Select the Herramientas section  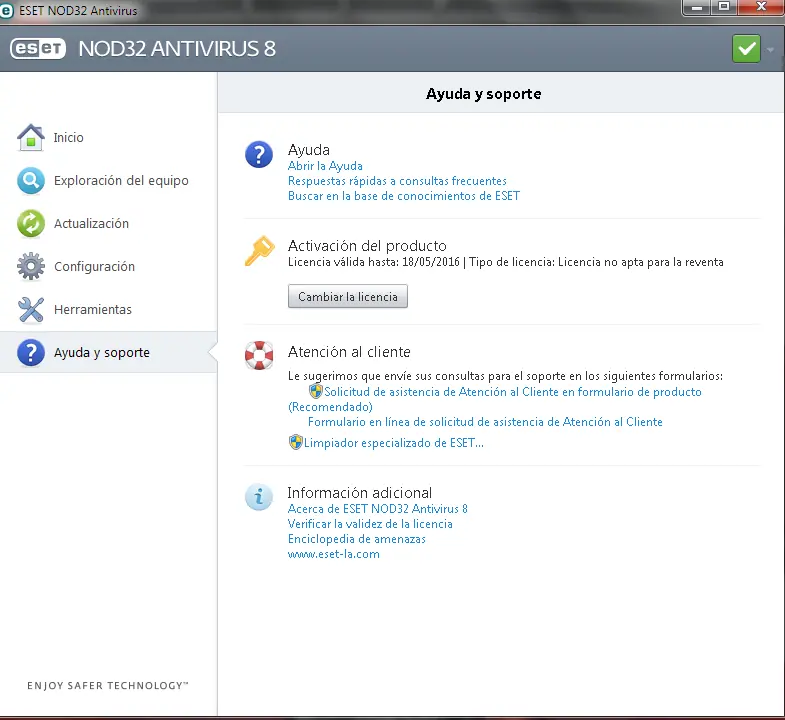pyautogui.click(x=93, y=309)
